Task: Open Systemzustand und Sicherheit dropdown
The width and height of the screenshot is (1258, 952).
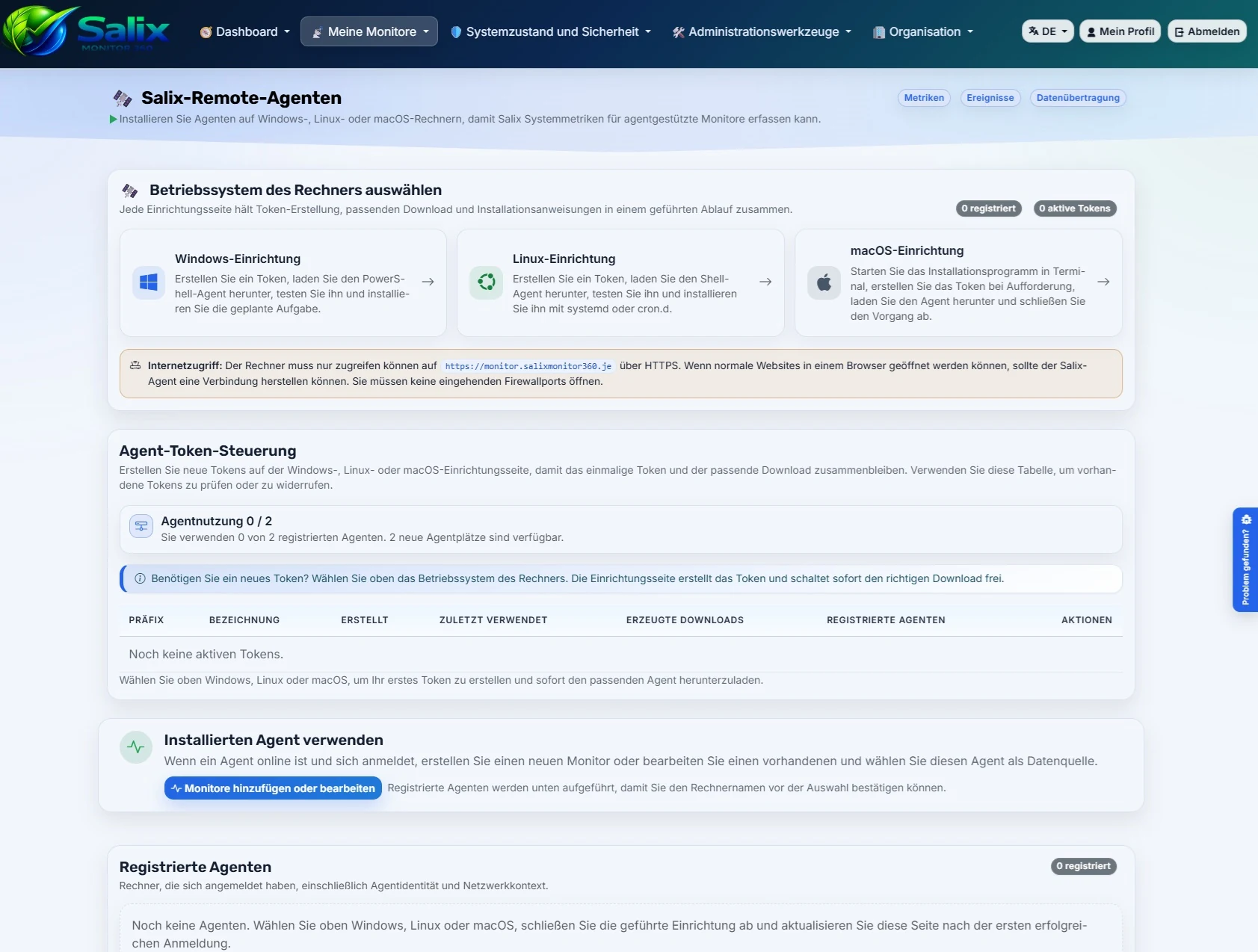Action: [551, 31]
